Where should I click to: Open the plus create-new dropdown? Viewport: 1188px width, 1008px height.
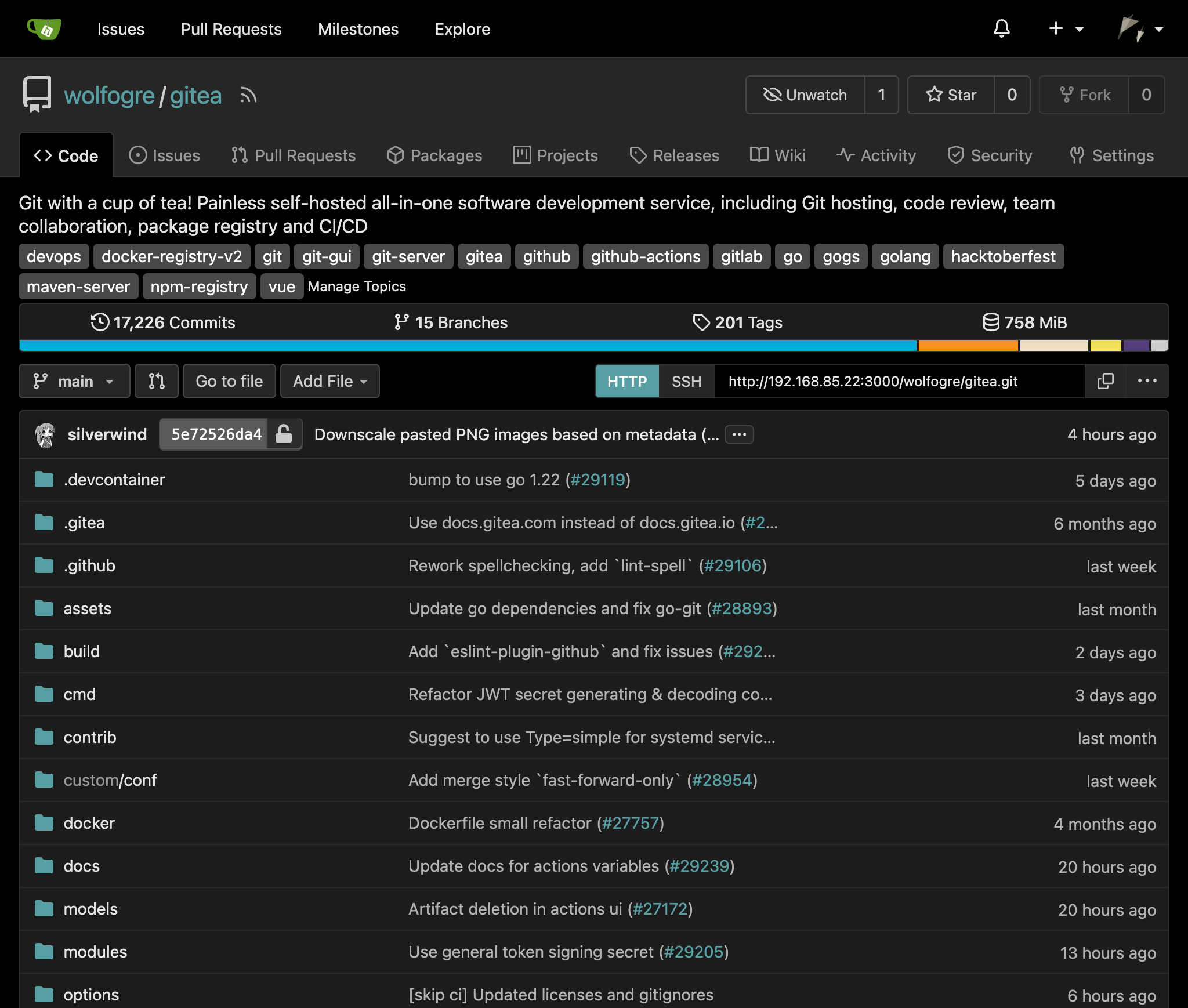(x=1066, y=28)
